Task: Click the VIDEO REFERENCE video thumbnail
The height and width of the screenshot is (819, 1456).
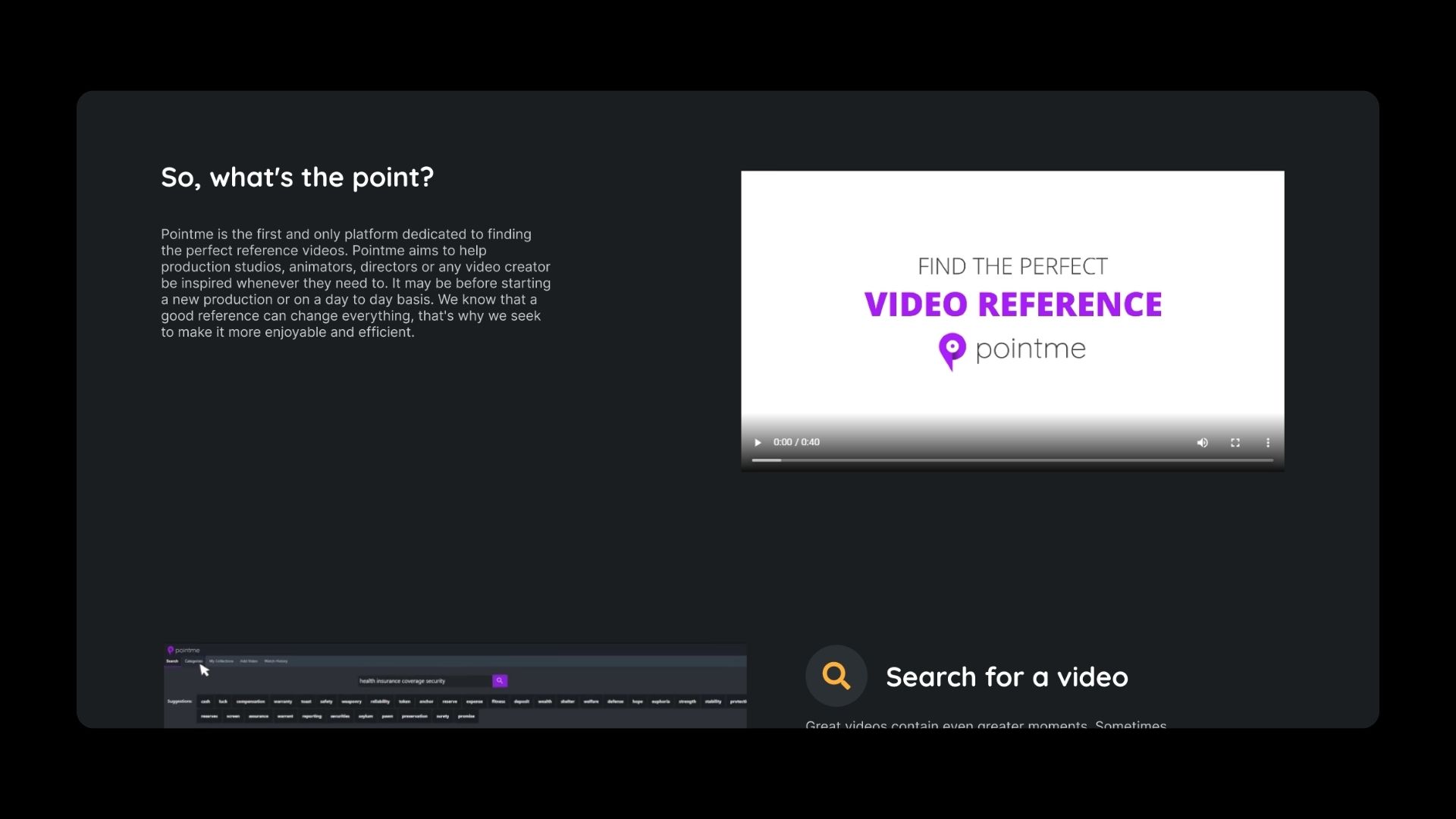Action: click(x=1012, y=303)
